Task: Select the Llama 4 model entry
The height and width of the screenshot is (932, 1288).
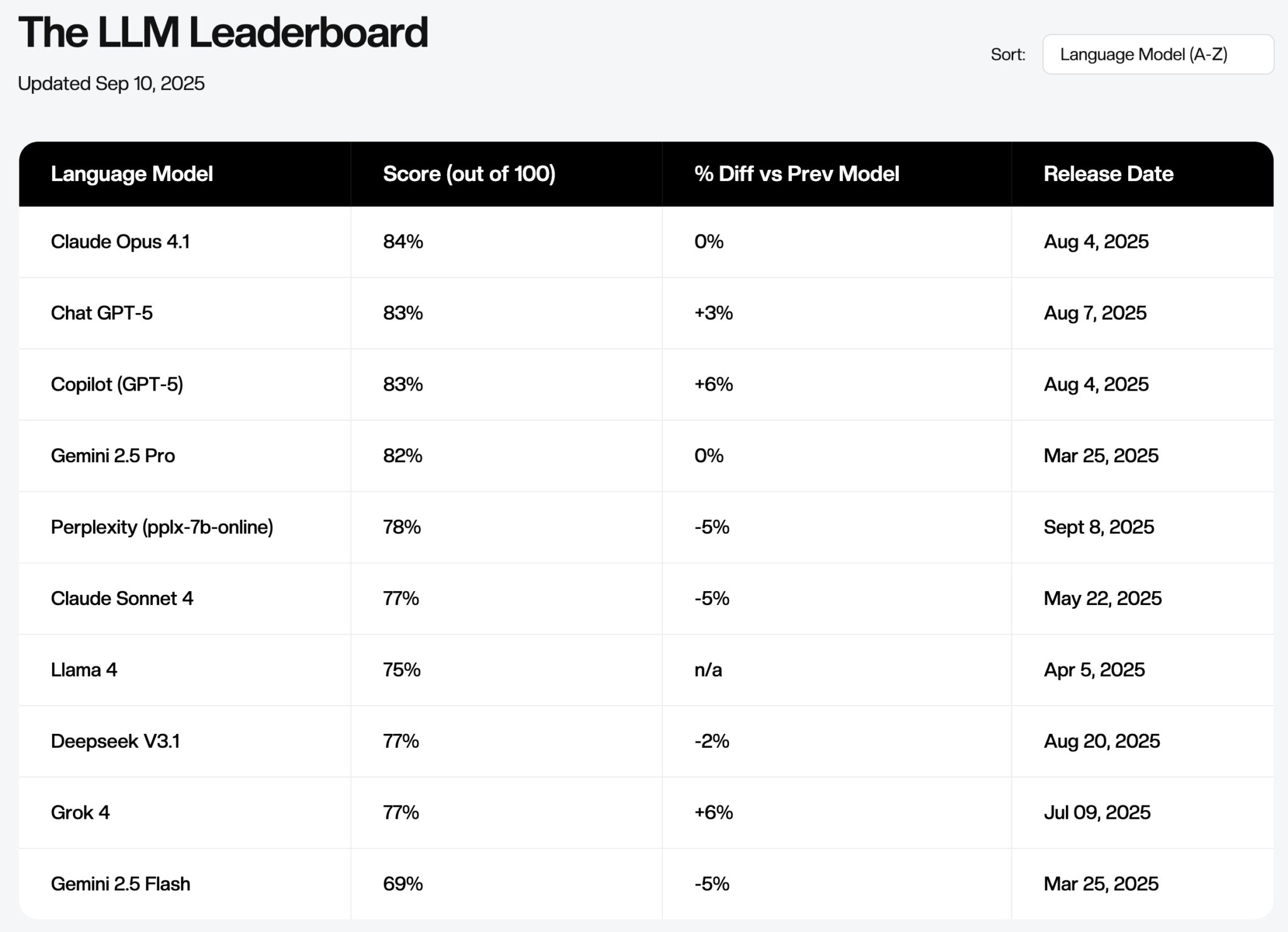Action: pos(84,670)
